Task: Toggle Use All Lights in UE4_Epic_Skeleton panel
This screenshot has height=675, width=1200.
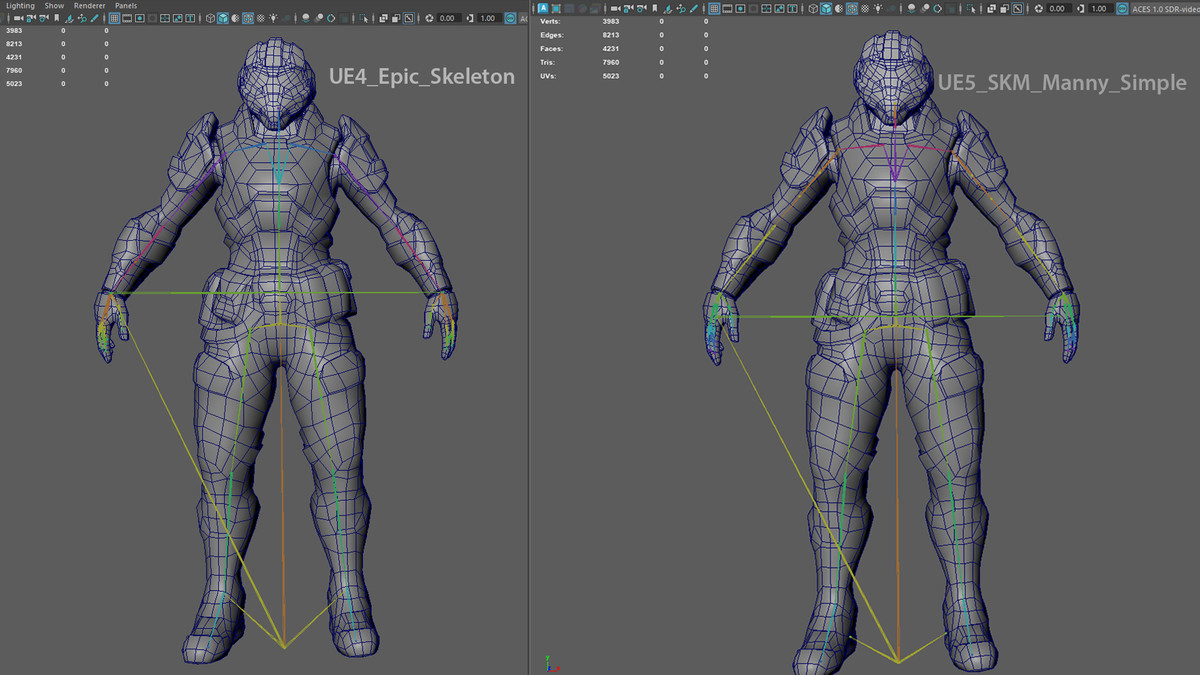Action: [x=274, y=18]
